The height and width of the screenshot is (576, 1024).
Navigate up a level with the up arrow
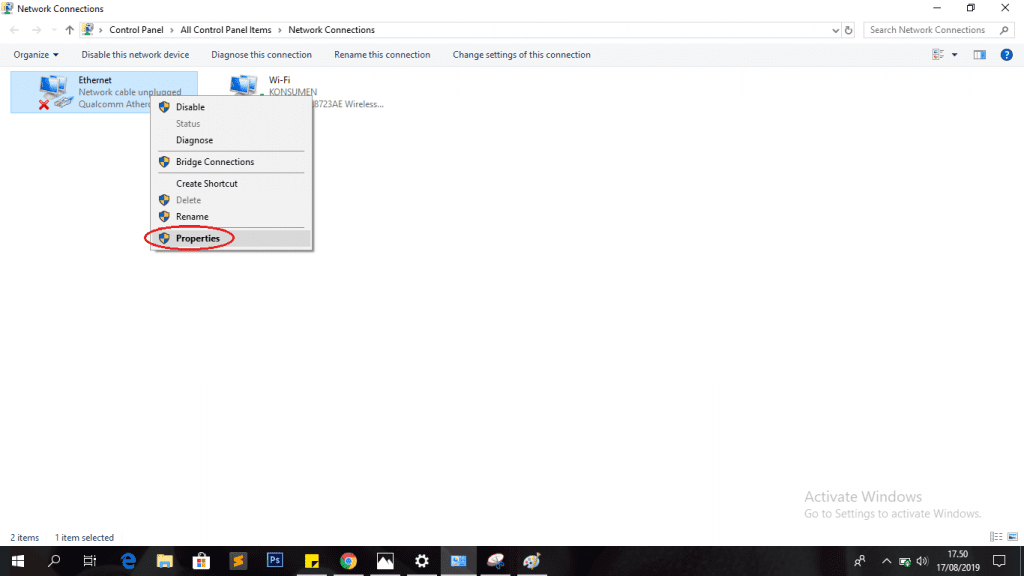click(69, 29)
